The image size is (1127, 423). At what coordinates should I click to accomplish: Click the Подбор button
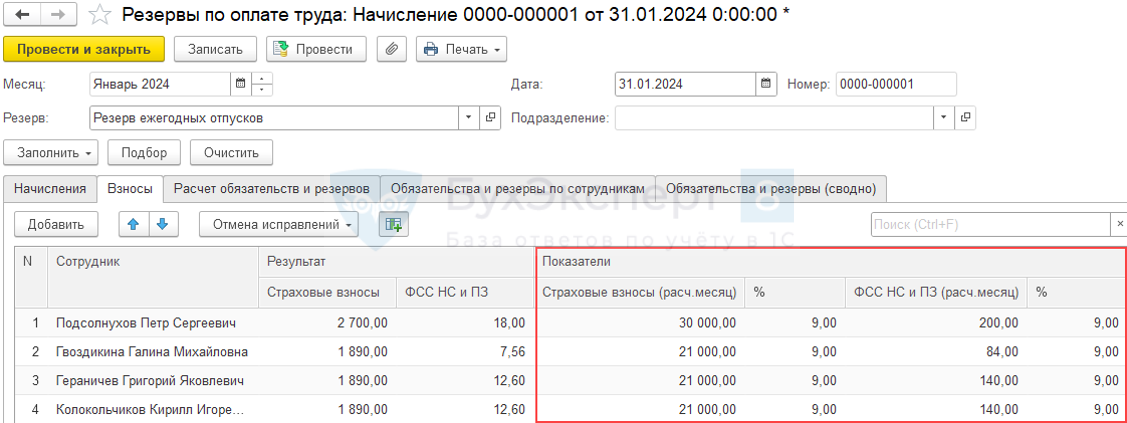144,152
